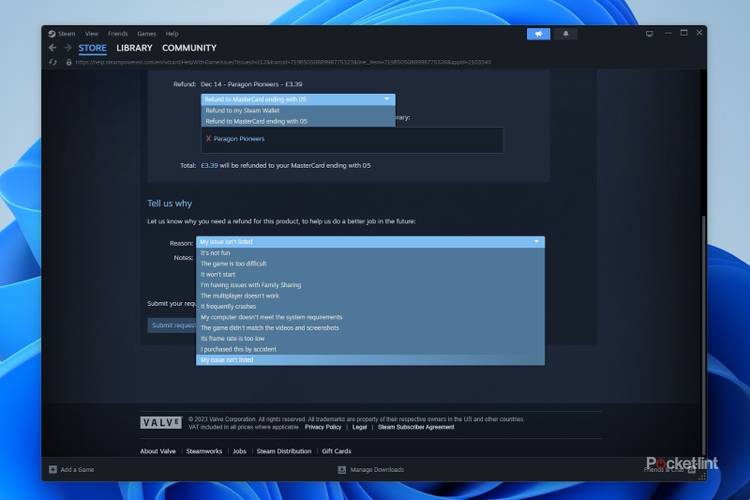Click the Add a Game plus icon
The height and width of the screenshot is (500, 750).
[53, 469]
